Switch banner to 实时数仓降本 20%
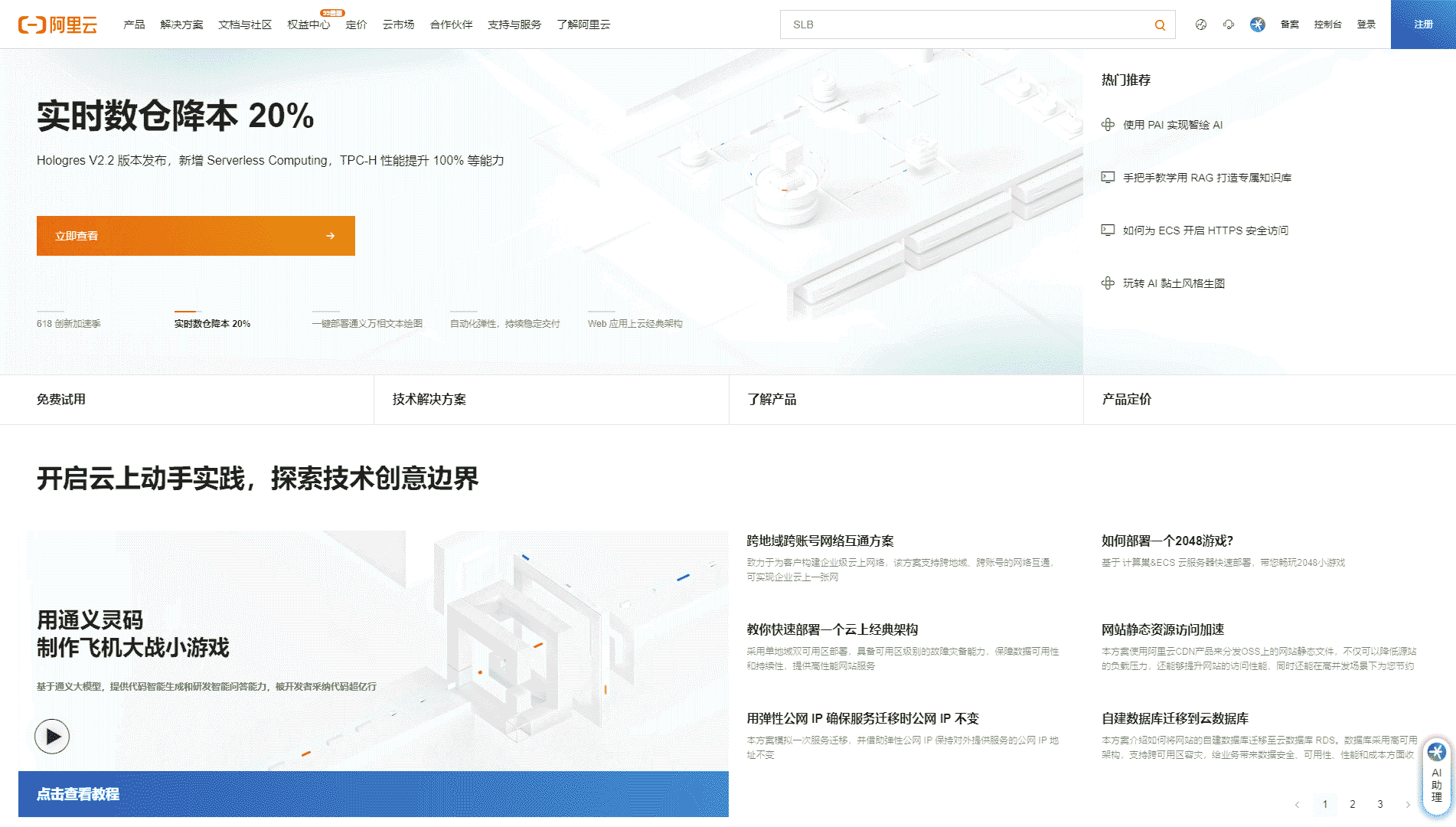The height and width of the screenshot is (827, 1456). pos(212,324)
